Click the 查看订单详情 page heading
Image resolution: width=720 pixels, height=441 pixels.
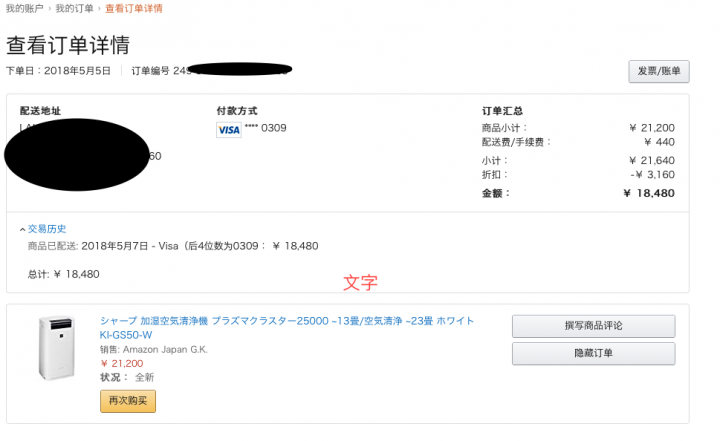[x=68, y=45]
